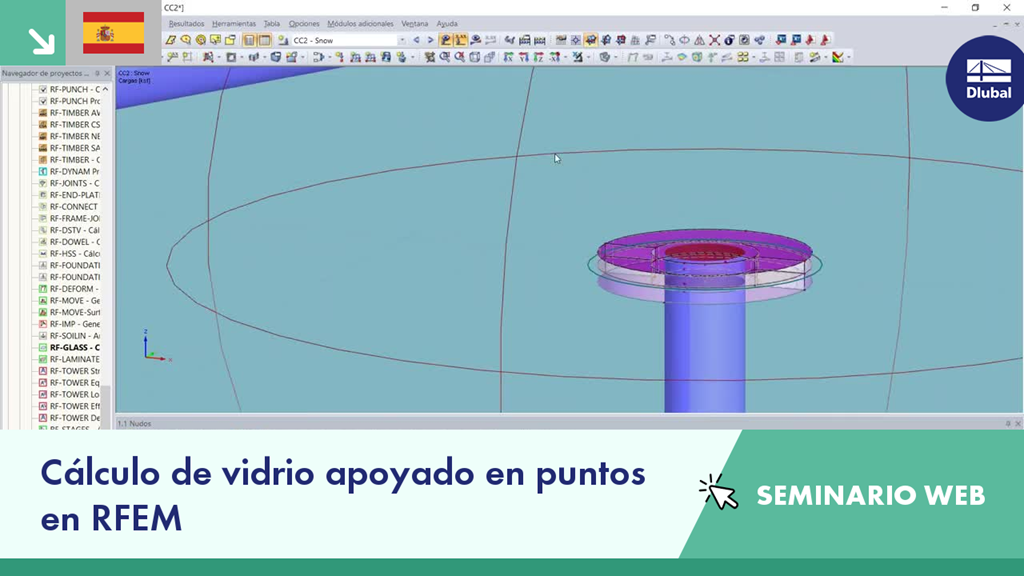Click the show results eye icon
This screenshot has width=1024, height=576.
pyautogui.click(x=475, y=40)
